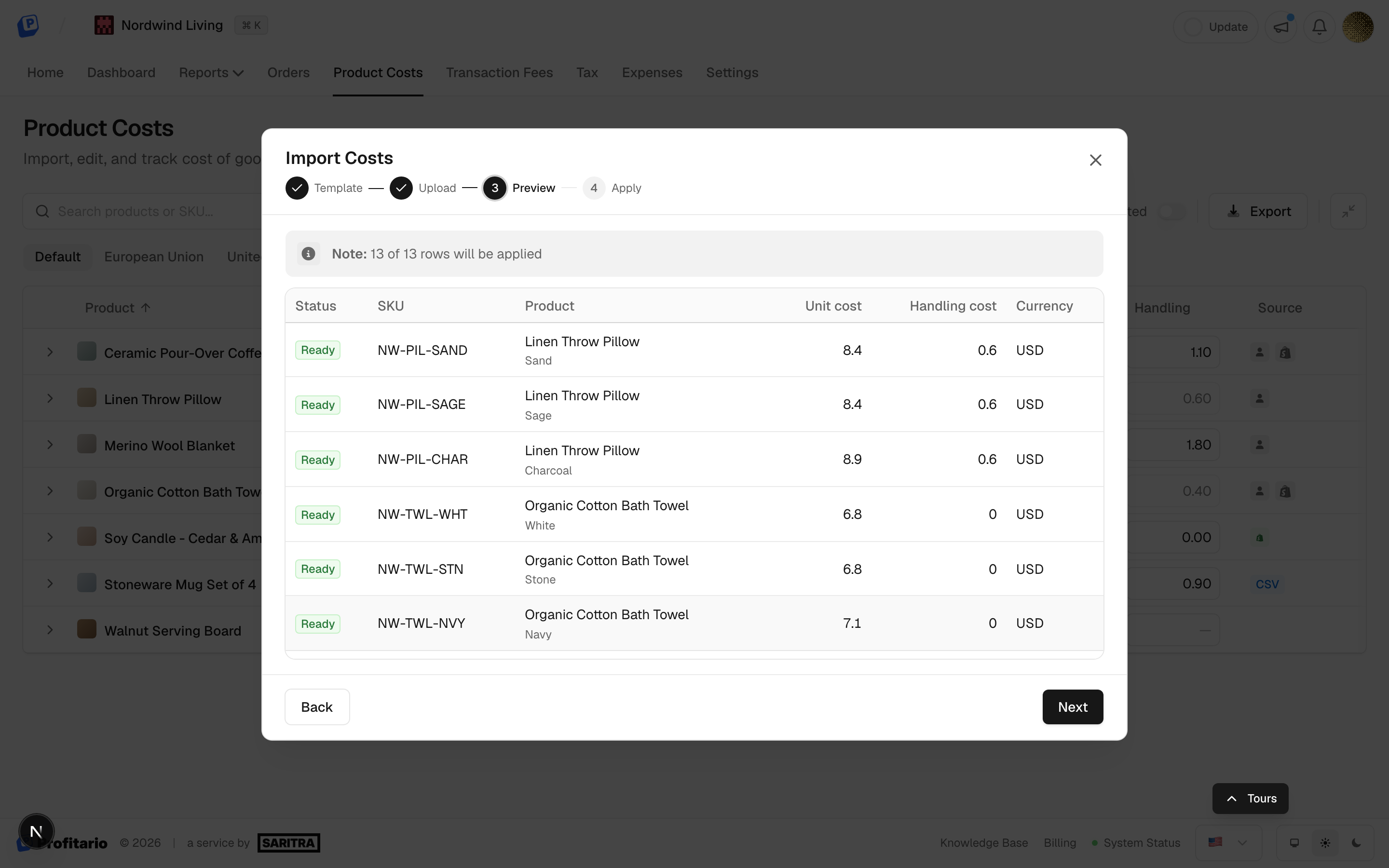Screen dimensions: 1389x868
Task: Click the info icon in note banner
Action: pyautogui.click(x=308, y=254)
